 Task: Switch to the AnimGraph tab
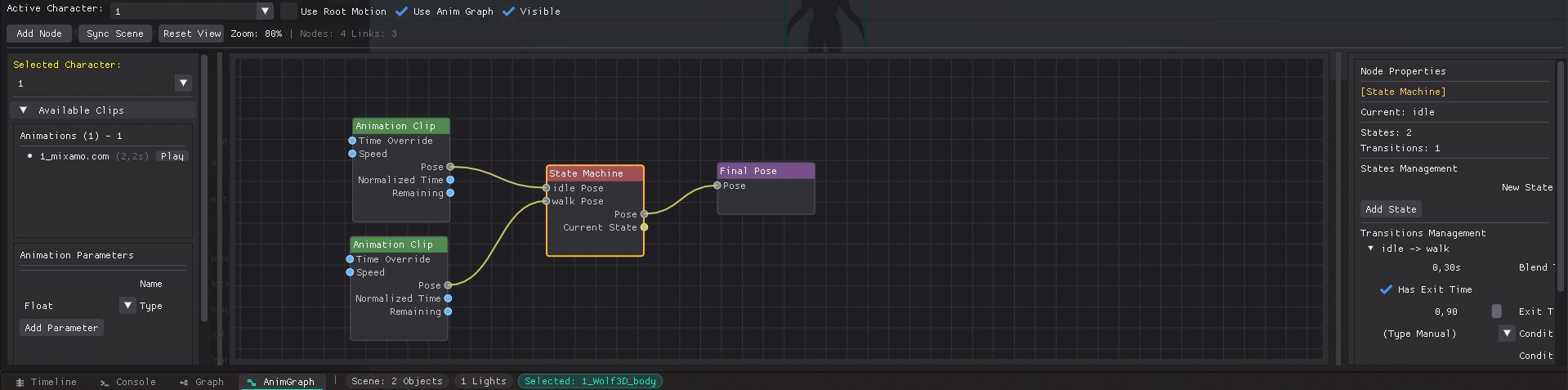(x=282, y=382)
